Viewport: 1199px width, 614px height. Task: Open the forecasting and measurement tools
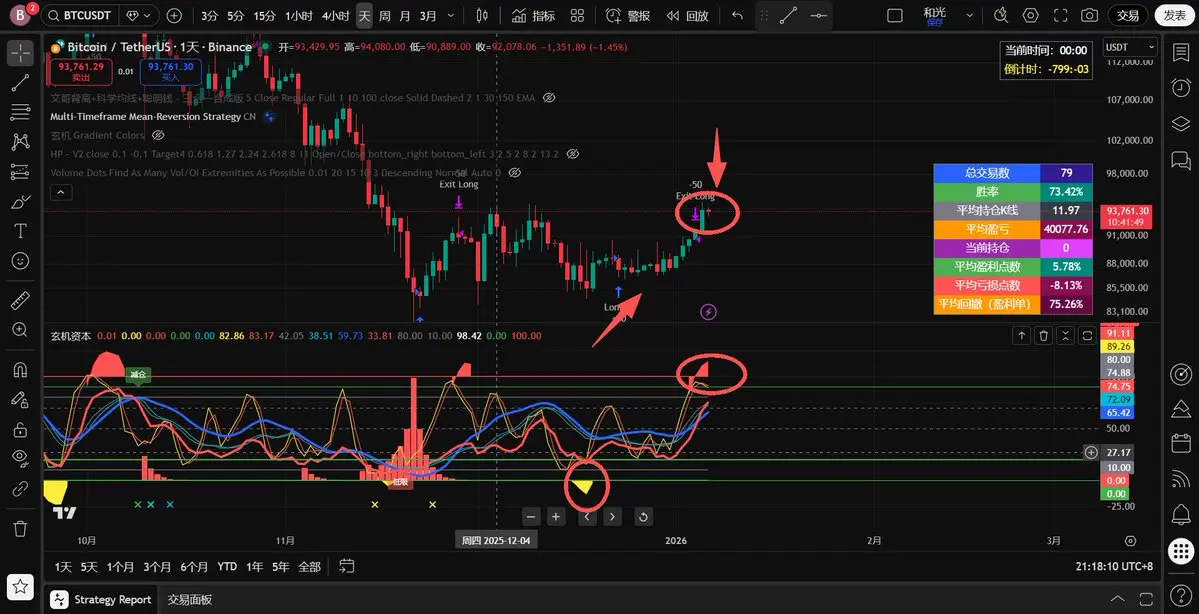[21, 171]
